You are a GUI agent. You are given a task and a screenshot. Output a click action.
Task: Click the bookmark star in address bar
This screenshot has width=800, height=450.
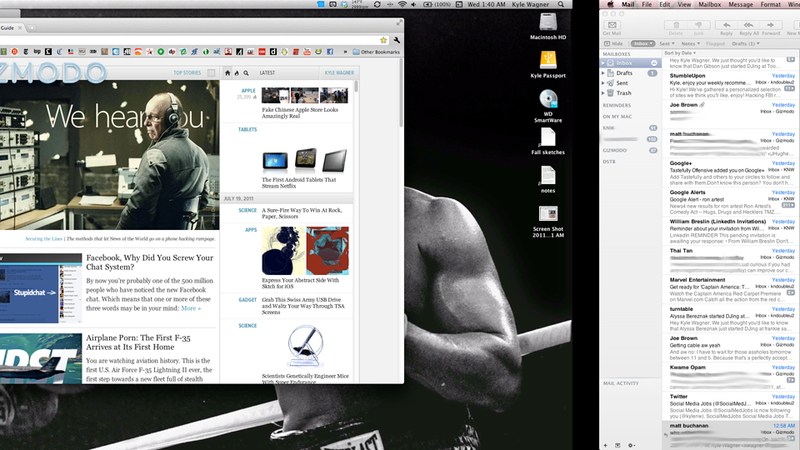(383, 40)
